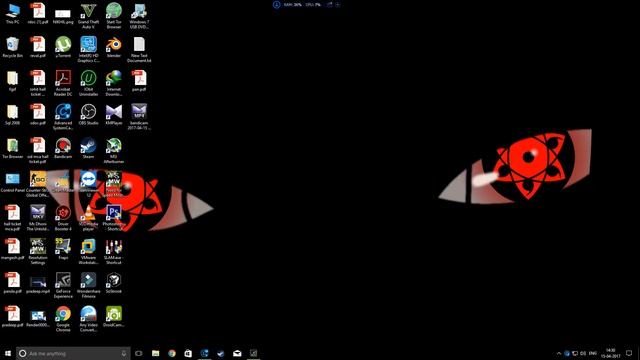Expand the system tray hidden icons arrow
Screen dimensions: 640x360
point(559,353)
